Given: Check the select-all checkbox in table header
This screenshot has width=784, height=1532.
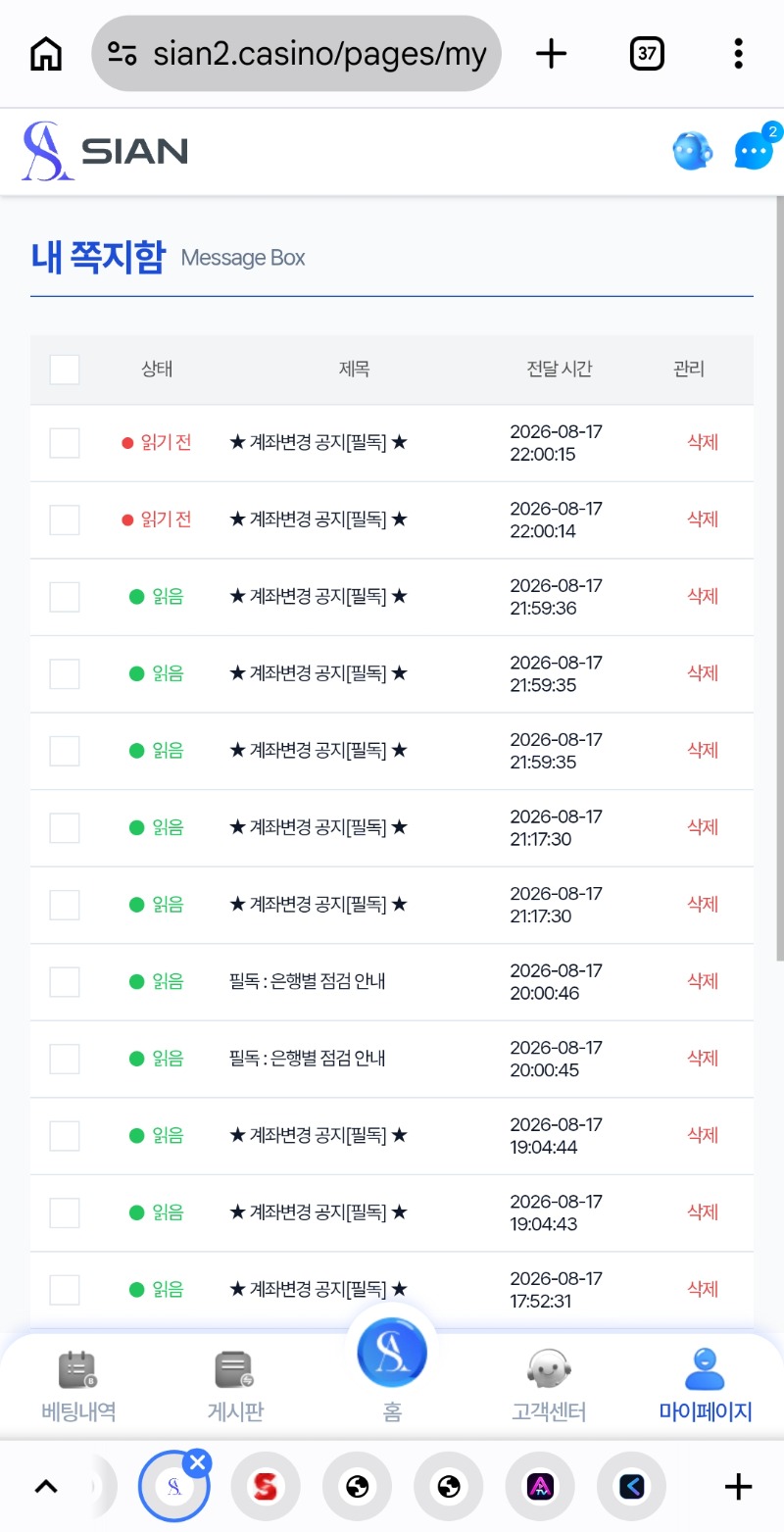Looking at the screenshot, I should tap(65, 370).
